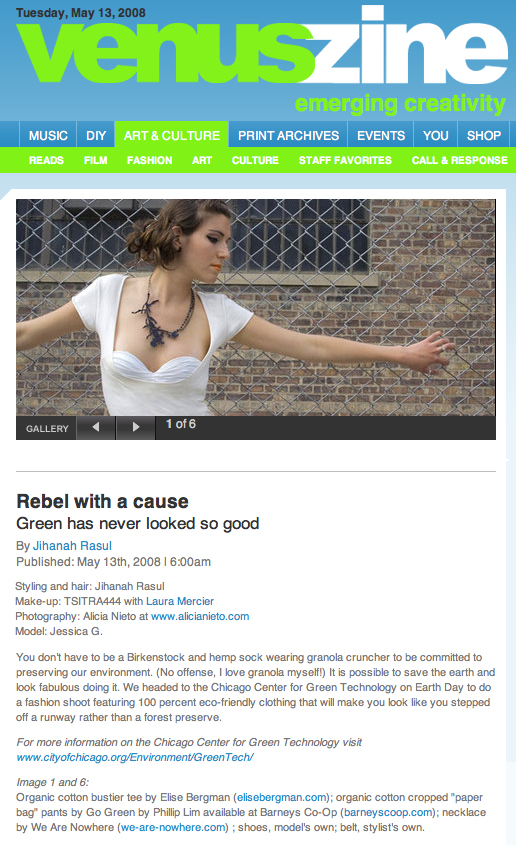This screenshot has height=855, width=516.
Task: Select the READS sub-menu item
Action: pyautogui.click(x=46, y=160)
